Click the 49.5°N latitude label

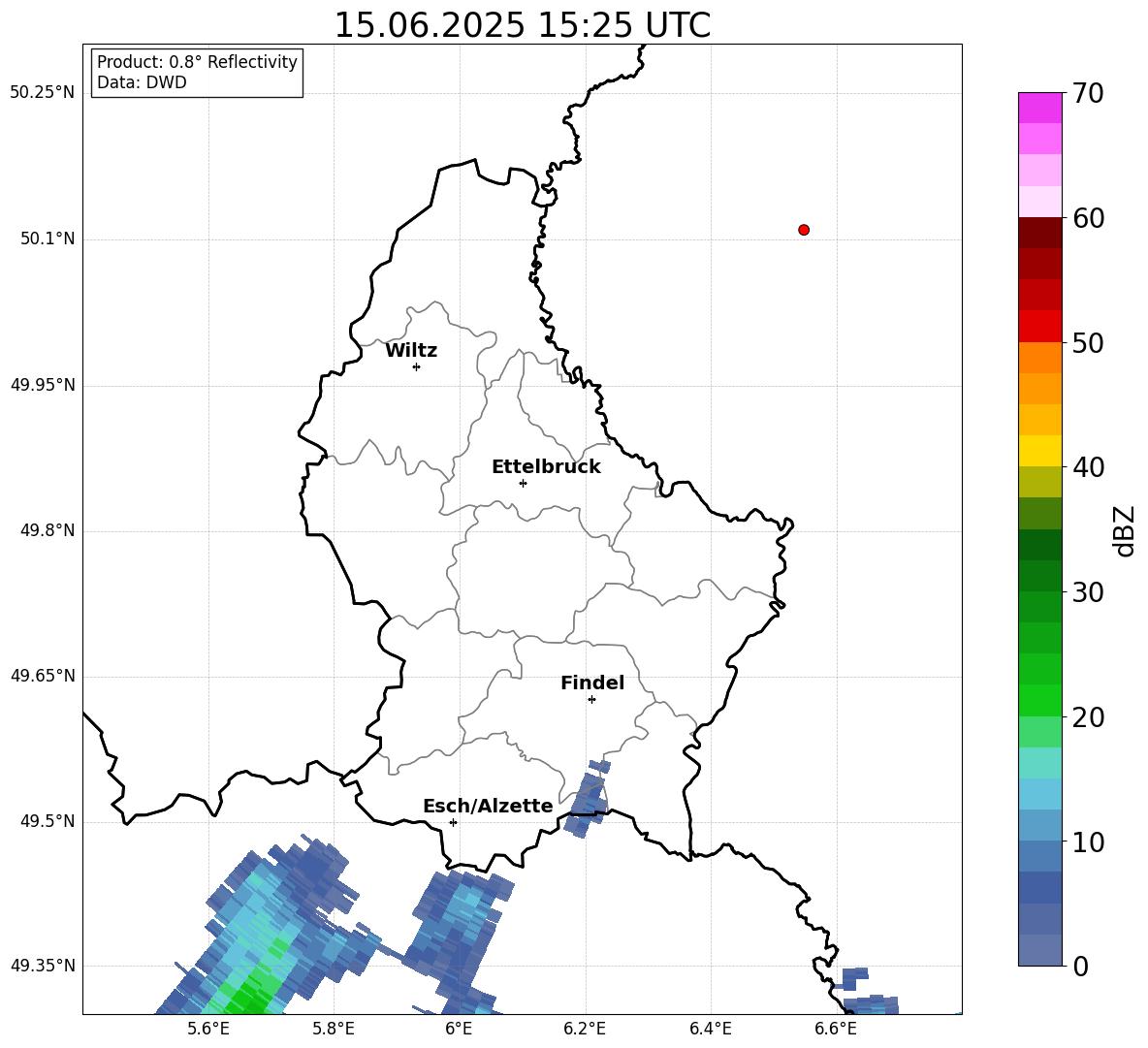pyautogui.click(x=48, y=822)
